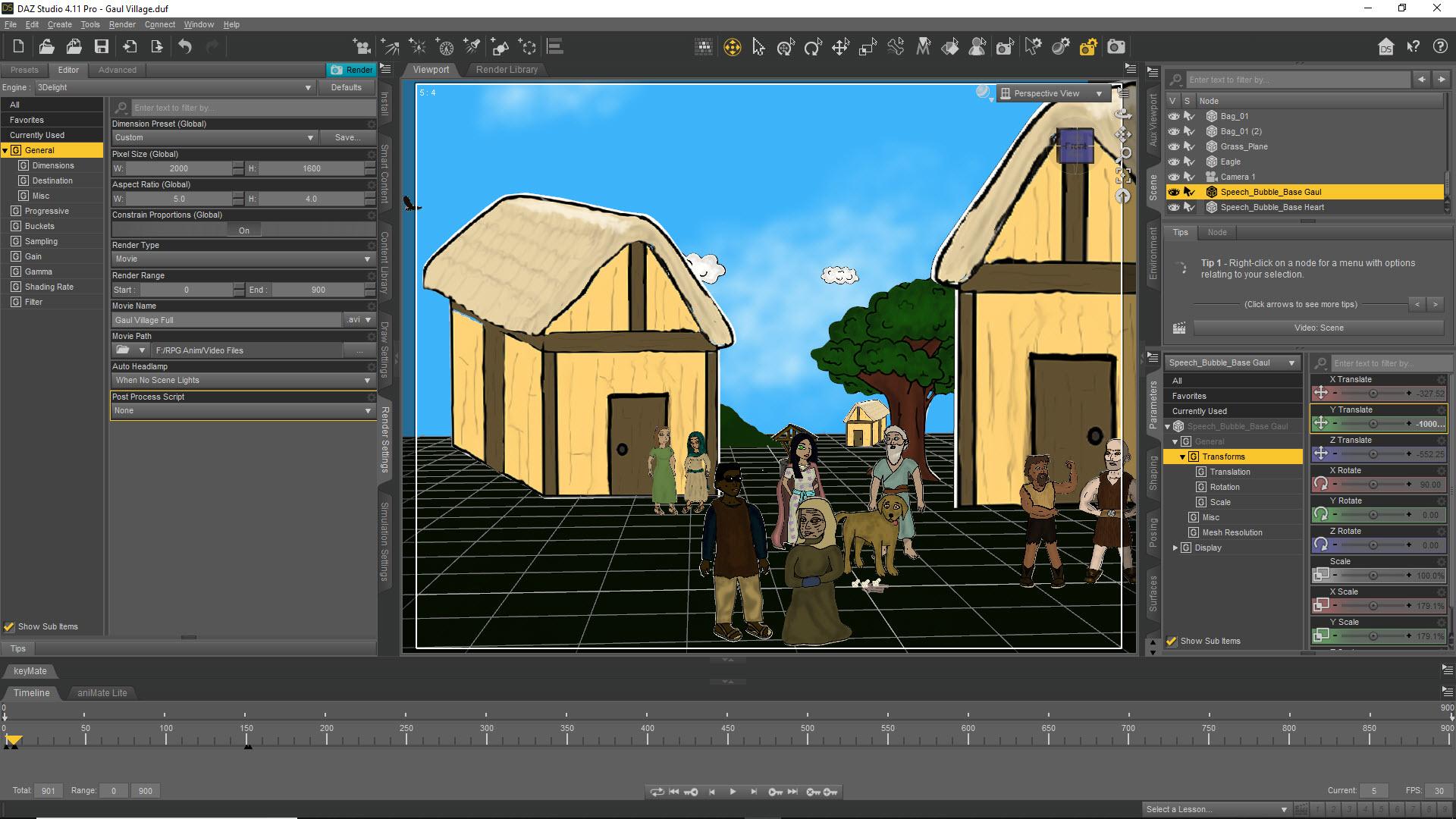Image resolution: width=1456 pixels, height=819 pixels.
Task: Open the Perspective View camera dropdown
Action: point(1053,93)
